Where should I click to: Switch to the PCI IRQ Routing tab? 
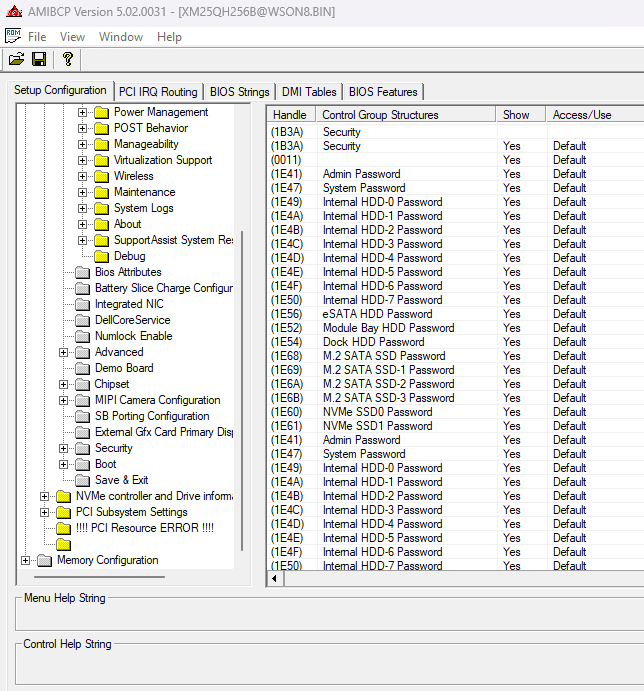[158, 91]
